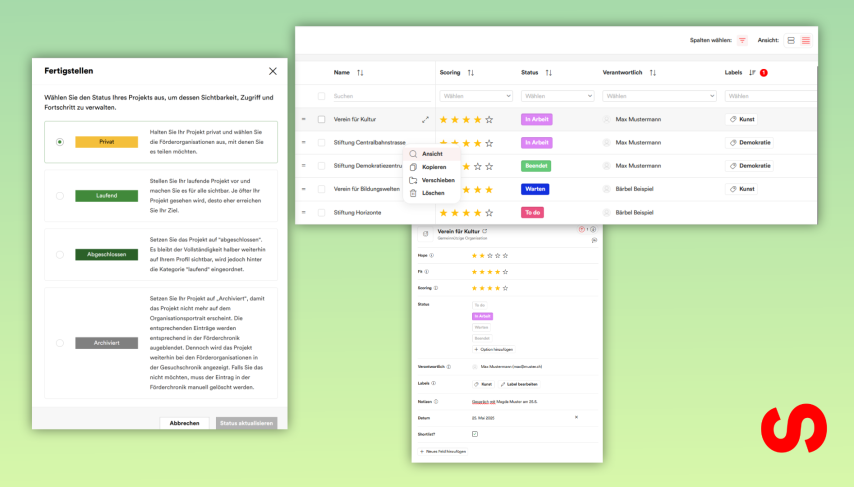
Task: Clear the Datum field with the X icon
Action: click(575, 417)
